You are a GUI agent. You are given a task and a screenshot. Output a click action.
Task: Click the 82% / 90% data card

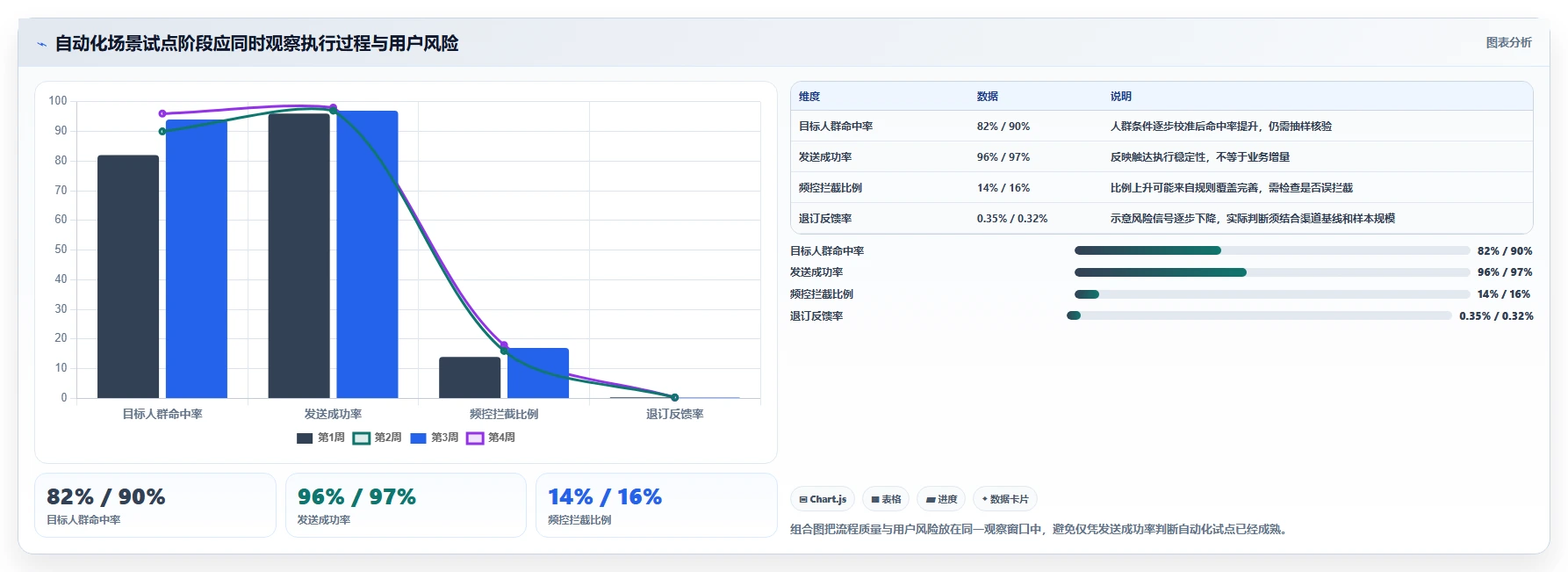[x=155, y=505]
